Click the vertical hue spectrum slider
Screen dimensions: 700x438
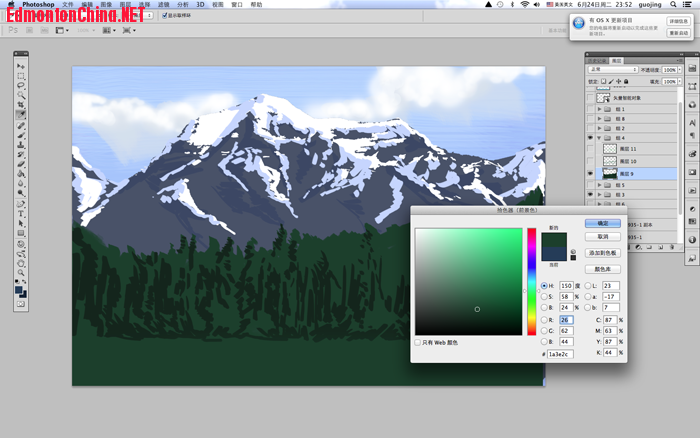532,280
